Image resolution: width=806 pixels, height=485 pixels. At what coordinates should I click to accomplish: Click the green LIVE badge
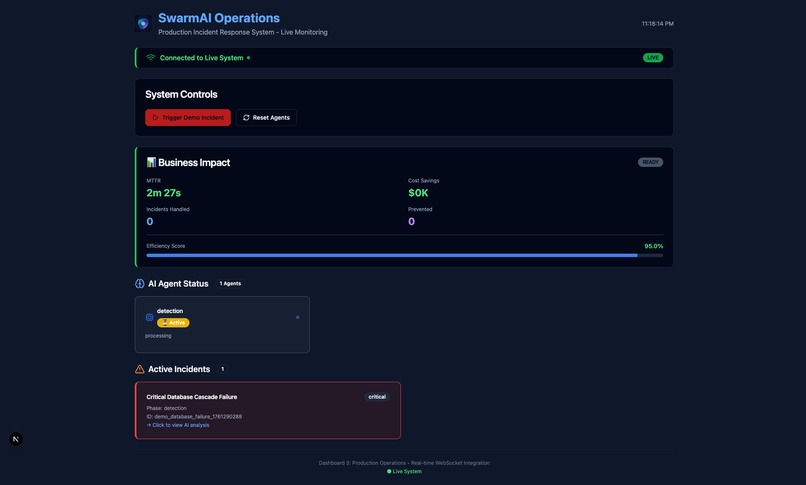652,58
